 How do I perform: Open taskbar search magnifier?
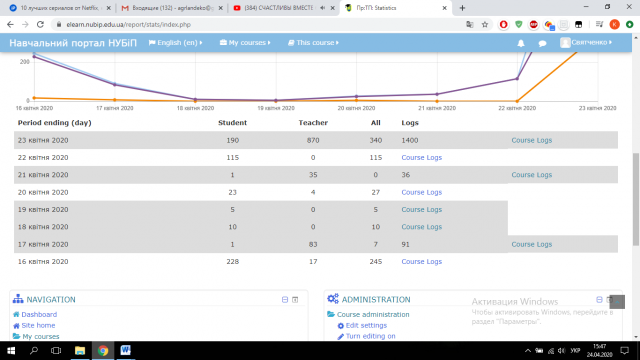34,351
